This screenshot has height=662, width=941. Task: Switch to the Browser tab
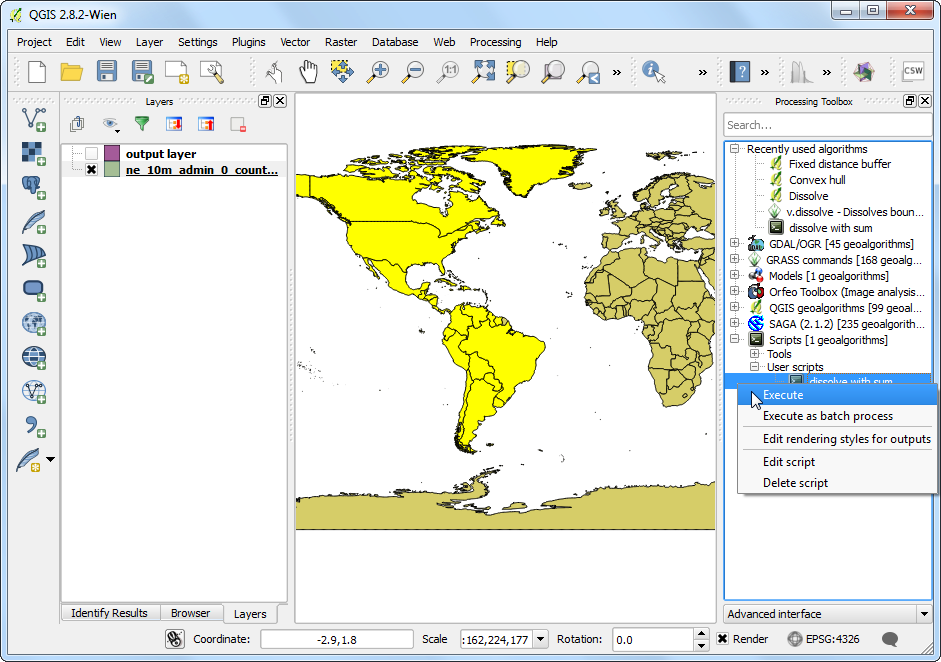[x=190, y=613]
